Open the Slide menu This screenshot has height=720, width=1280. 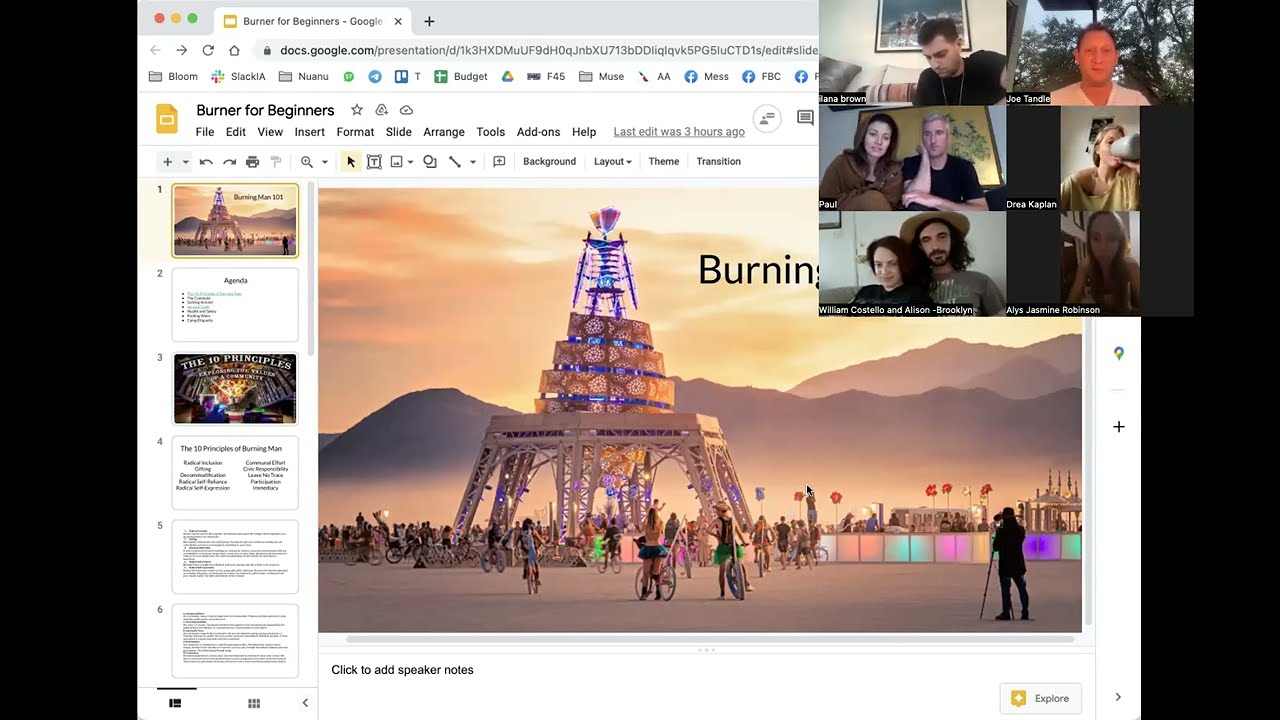[x=399, y=132]
